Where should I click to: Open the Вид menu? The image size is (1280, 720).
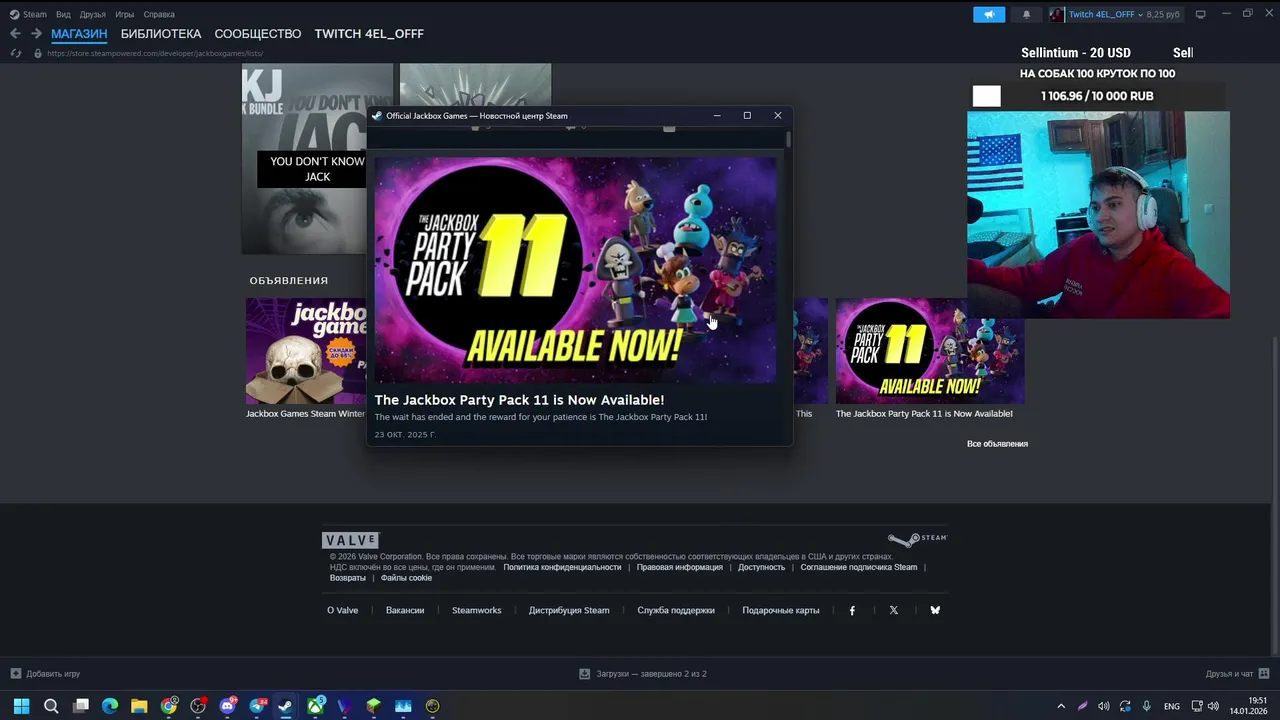pyautogui.click(x=63, y=14)
